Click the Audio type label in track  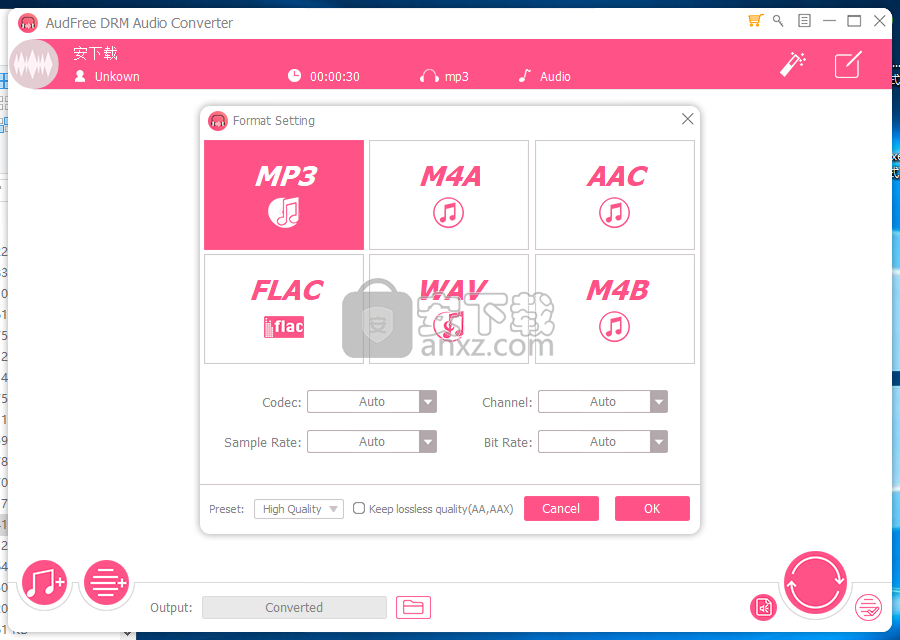(x=555, y=76)
